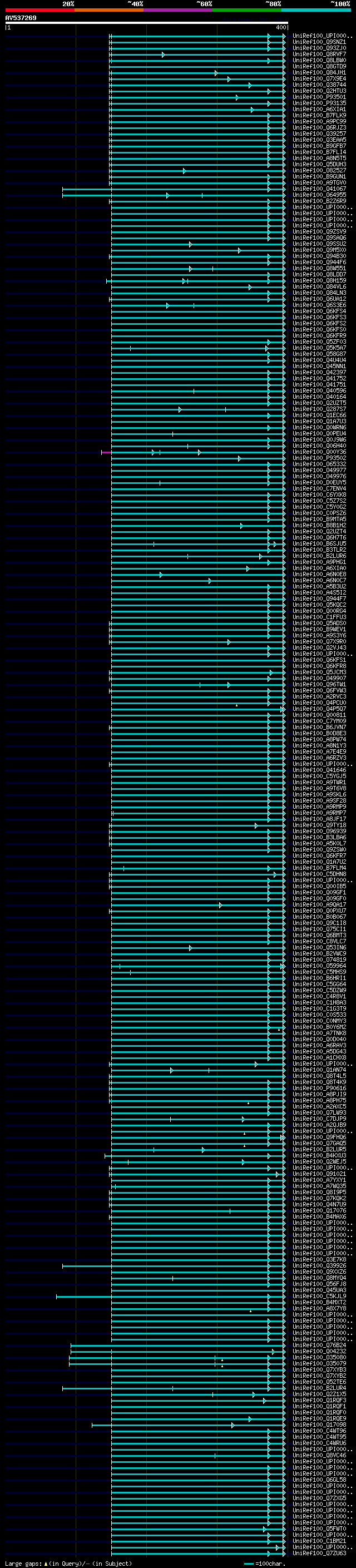The image size is (356, 1568).
Task: Click UniRef100_Q39257 label
Action: (319, 134)
